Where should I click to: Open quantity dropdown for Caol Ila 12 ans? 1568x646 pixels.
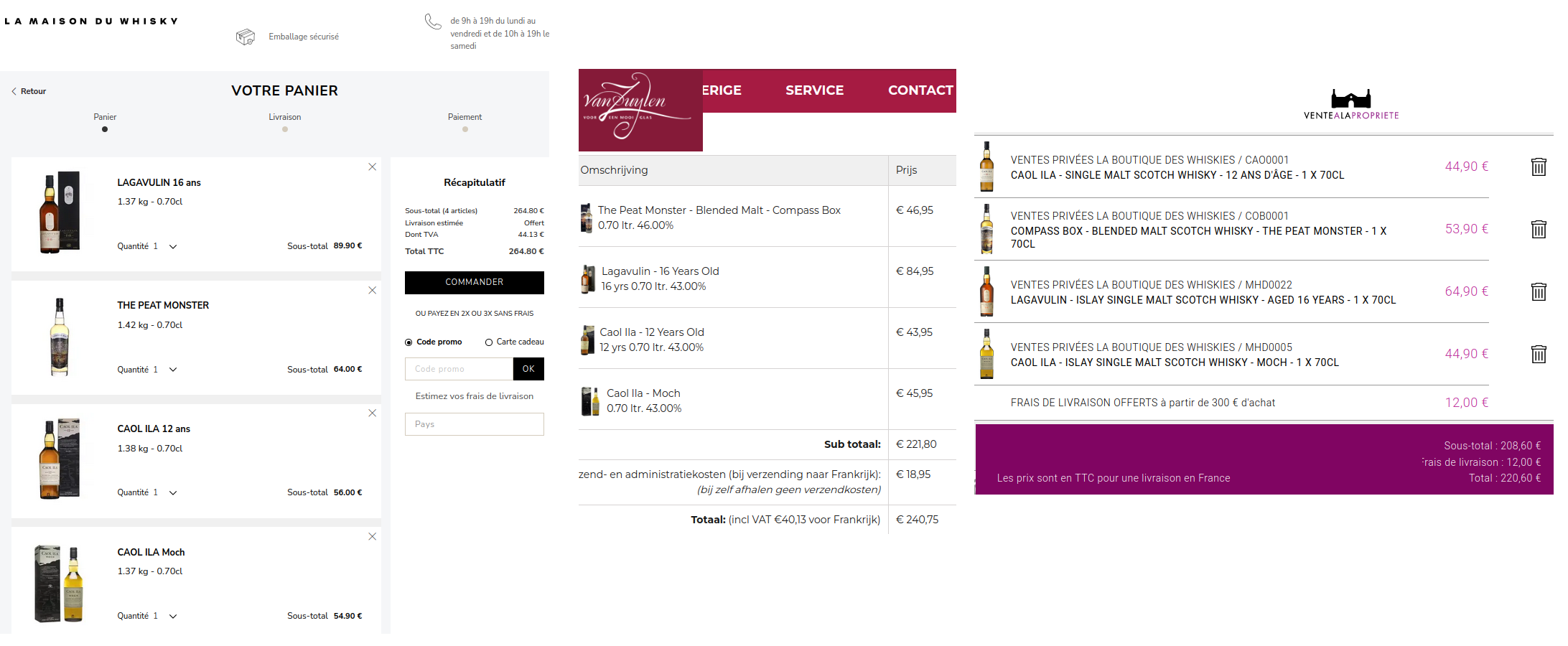[173, 492]
